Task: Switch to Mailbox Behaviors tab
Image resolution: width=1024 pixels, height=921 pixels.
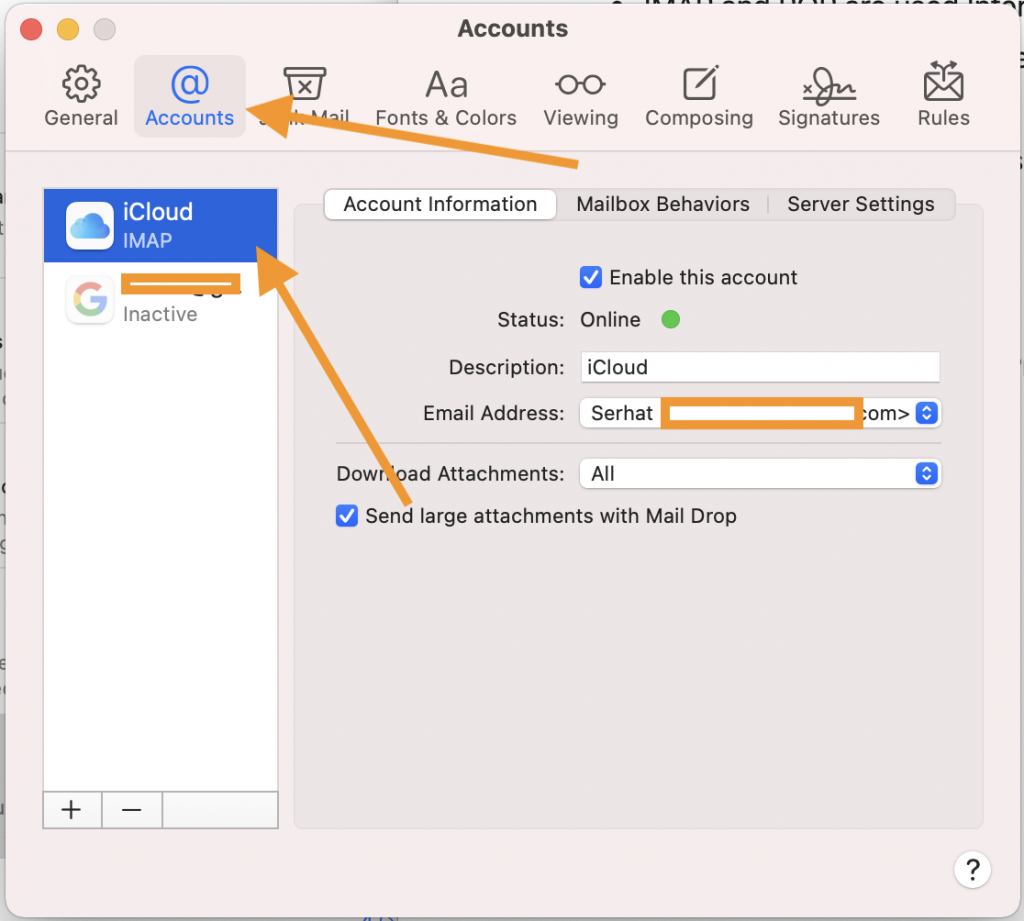Action: (662, 204)
